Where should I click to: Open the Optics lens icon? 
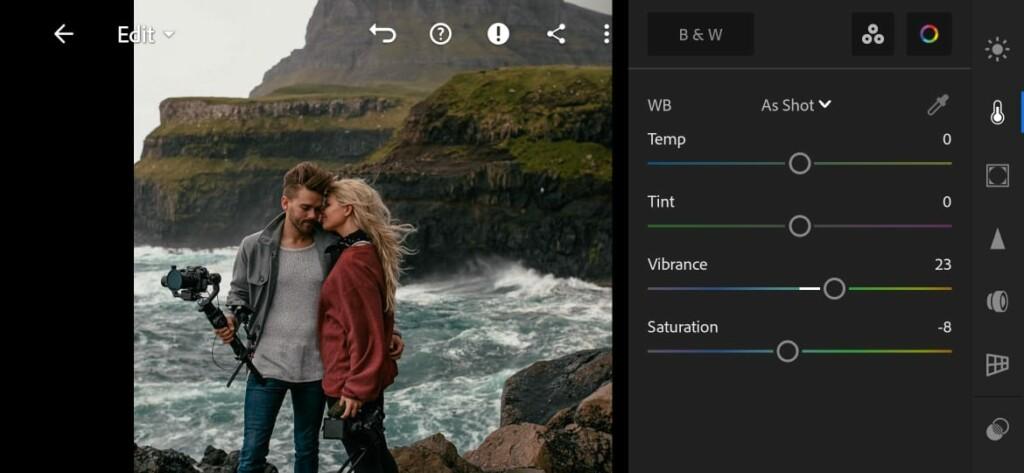997,302
